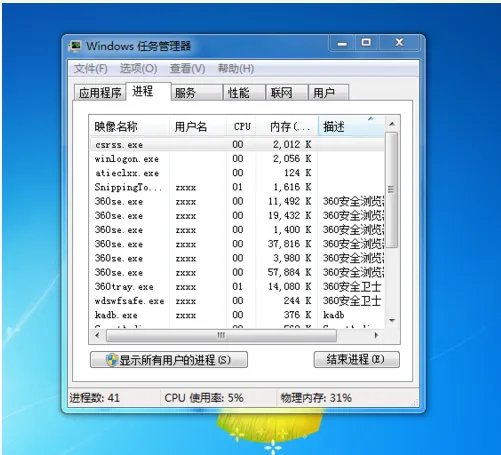Viewport: 501px width, 455px height.
Task: Select the atieclxx.exe process row
Action: pyautogui.click(x=237, y=173)
